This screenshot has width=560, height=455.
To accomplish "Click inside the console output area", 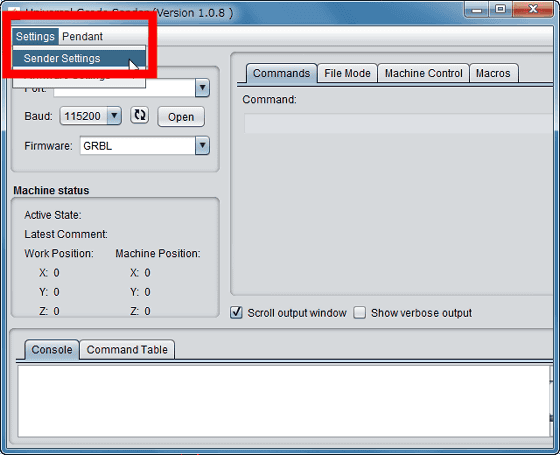I will [x=283, y=401].
